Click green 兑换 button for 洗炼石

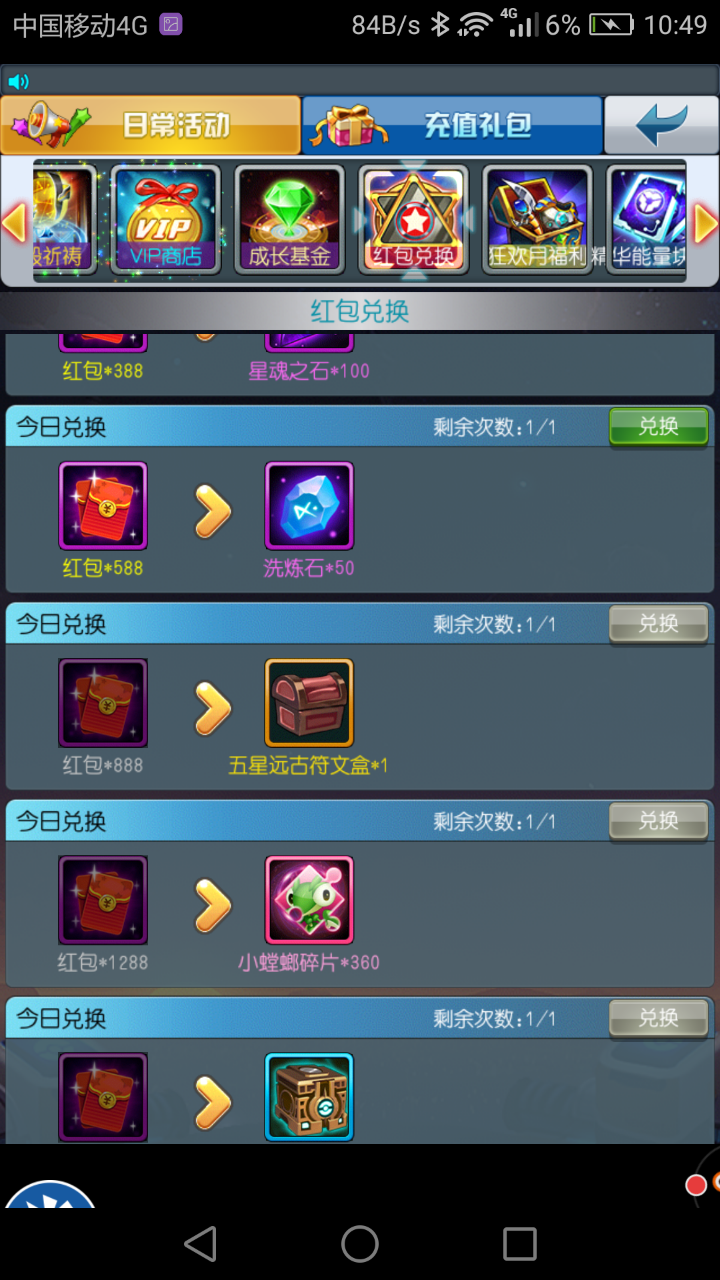click(x=658, y=427)
